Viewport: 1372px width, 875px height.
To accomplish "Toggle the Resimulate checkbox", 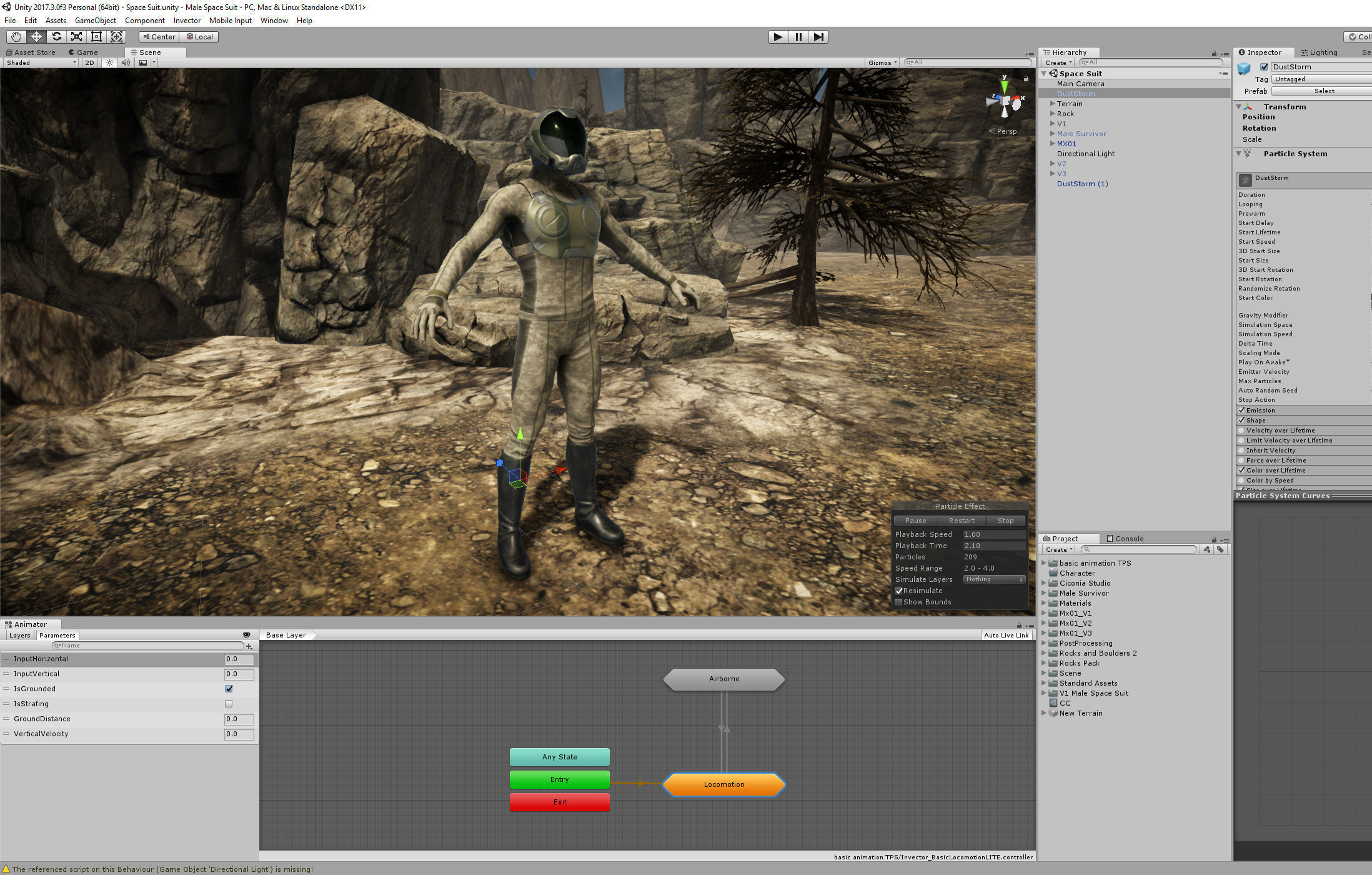I will pyautogui.click(x=899, y=591).
